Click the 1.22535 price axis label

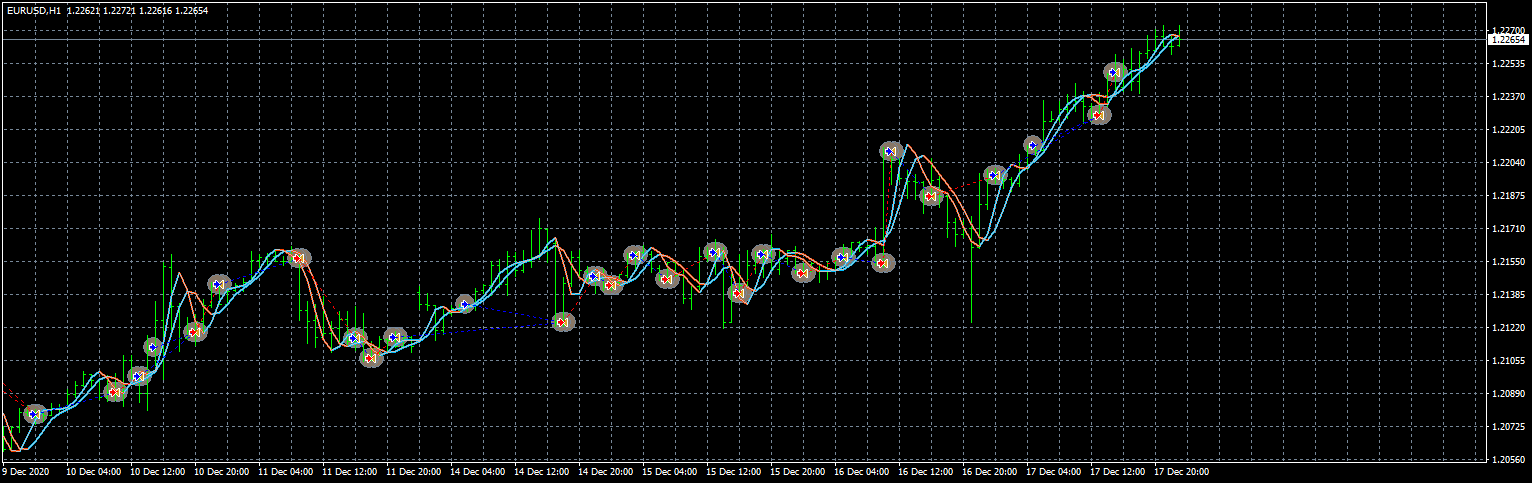(x=1507, y=64)
